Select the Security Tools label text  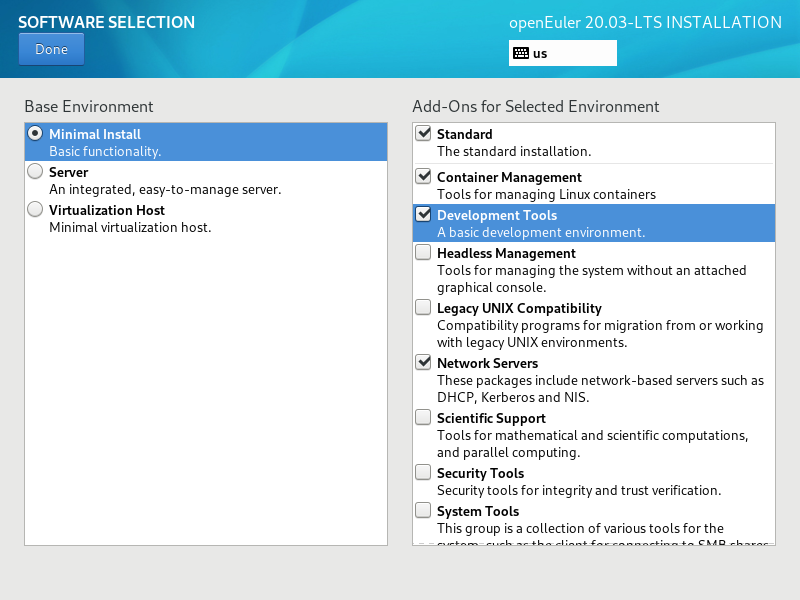480,473
